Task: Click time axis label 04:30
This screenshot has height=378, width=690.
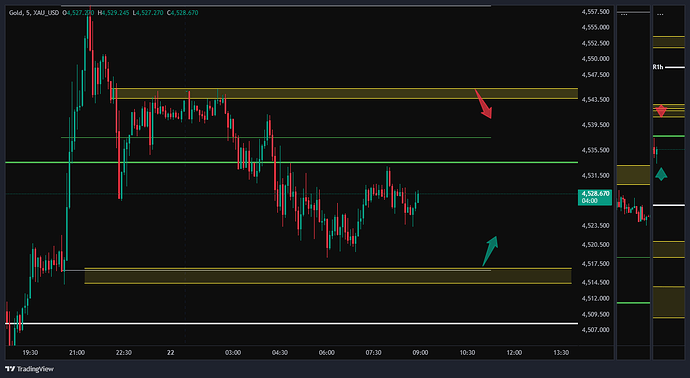Action: click(x=280, y=352)
